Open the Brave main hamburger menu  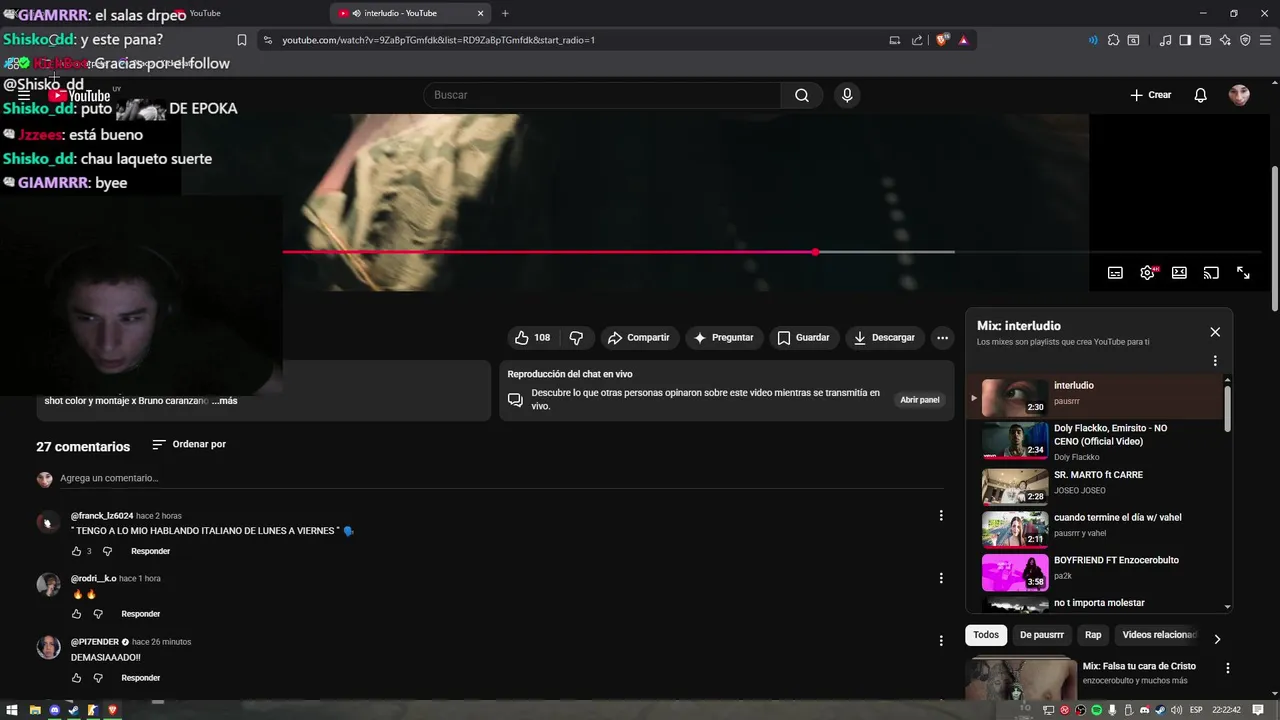point(1265,40)
